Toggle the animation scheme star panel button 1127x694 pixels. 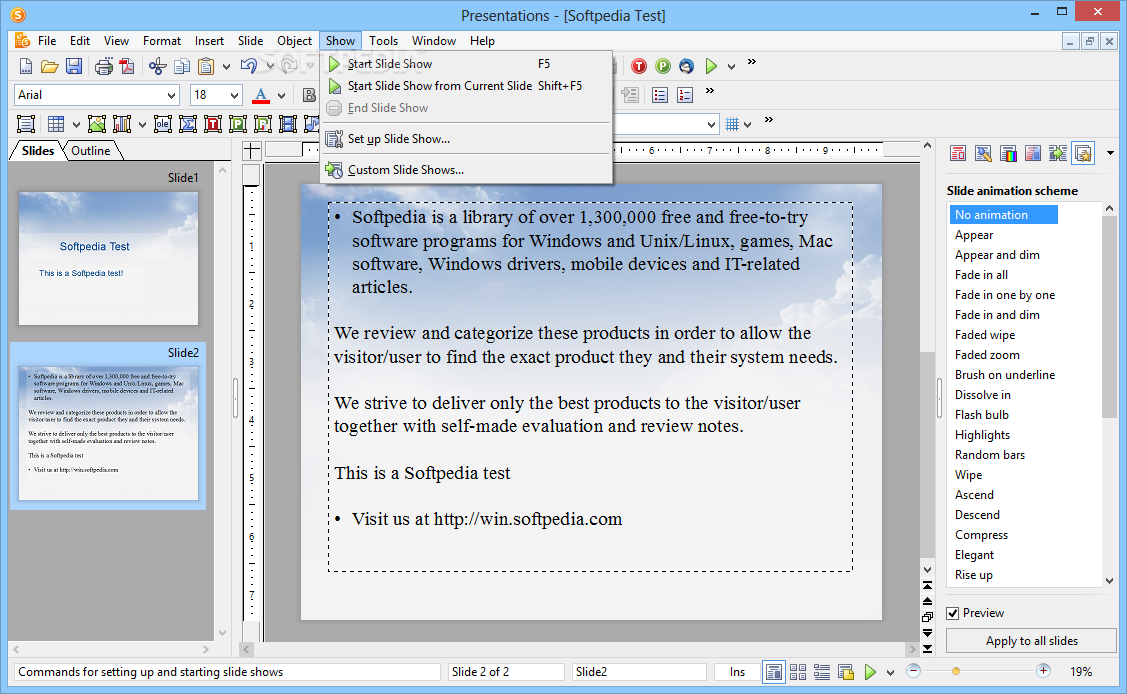pos(1083,153)
